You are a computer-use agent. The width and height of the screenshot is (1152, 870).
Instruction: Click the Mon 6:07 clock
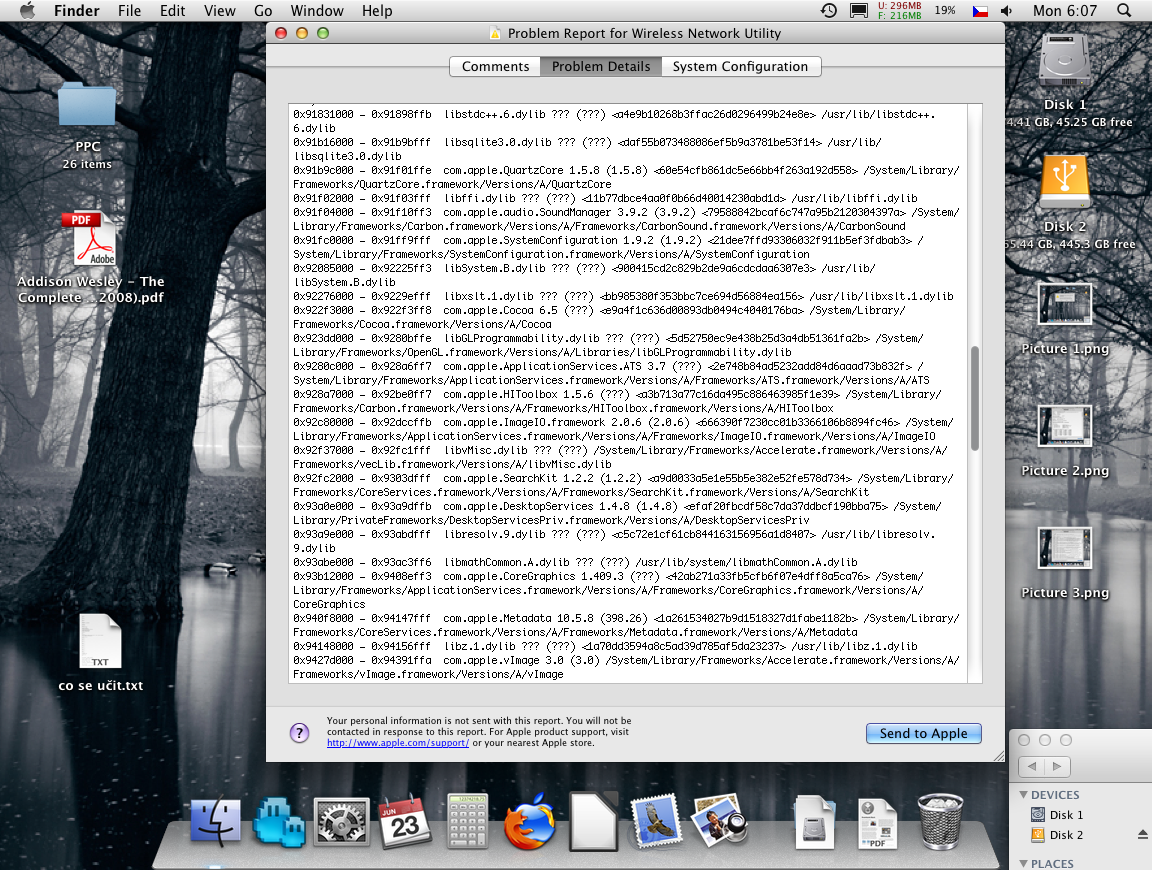[1065, 11]
